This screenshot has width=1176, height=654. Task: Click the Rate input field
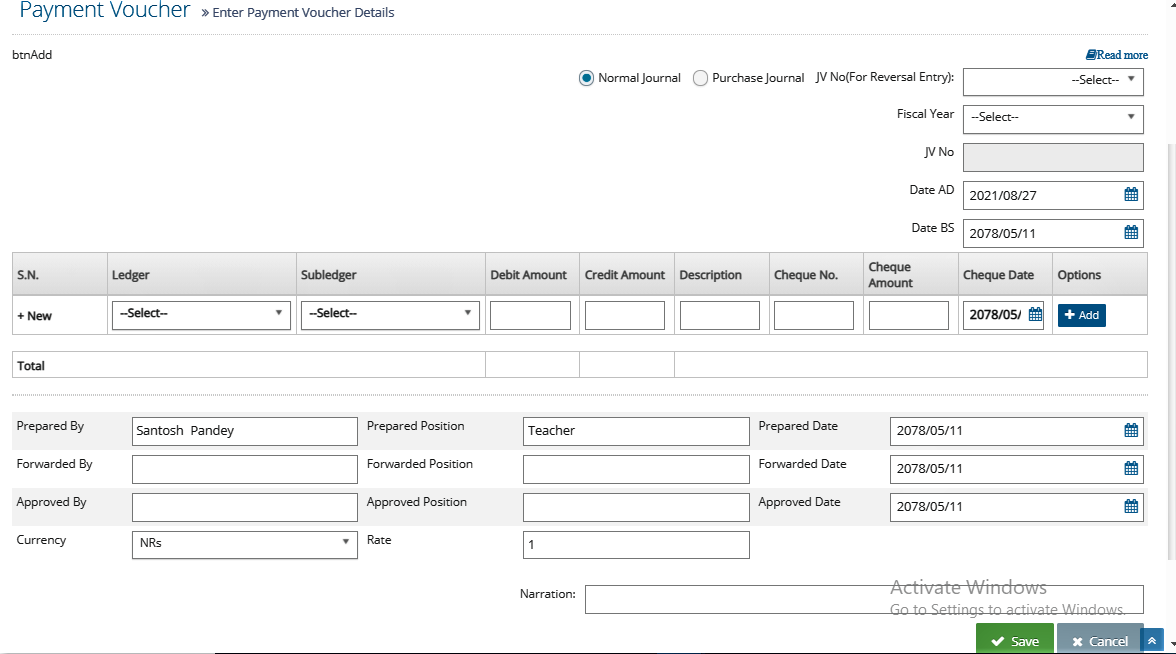[636, 544]
